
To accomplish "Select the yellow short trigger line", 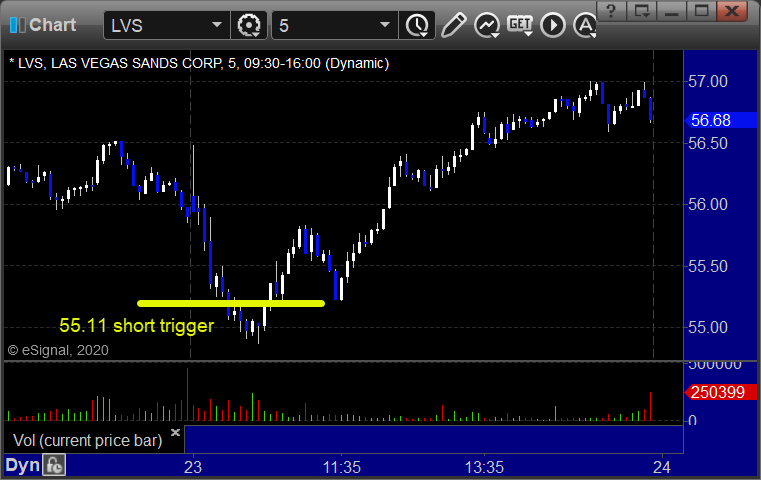I will pyautogui.click(x=231, y=303).
